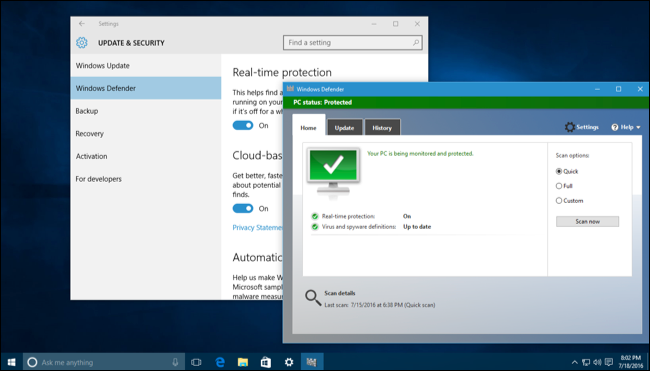This screenshot has height=371, width=650.
Task: Click the taskbar clock and date
Action: [631, 362]
